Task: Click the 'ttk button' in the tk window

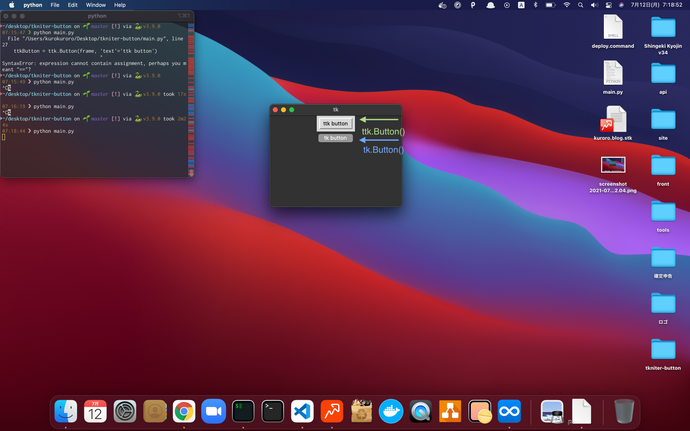Action: 335,124
